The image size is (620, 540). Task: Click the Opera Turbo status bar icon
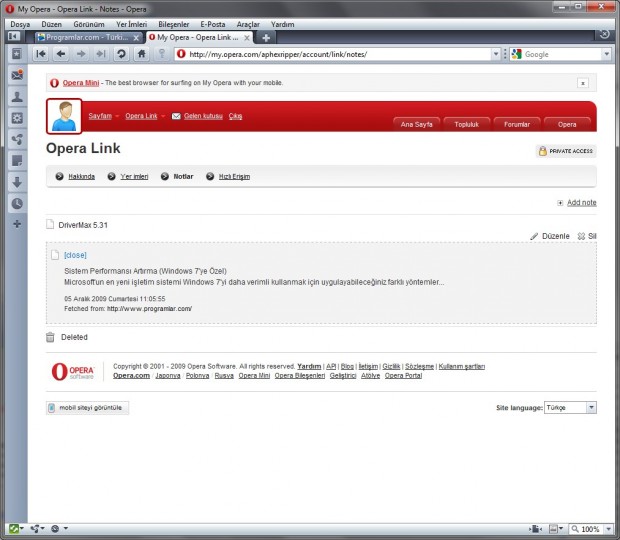coord(55,529)
